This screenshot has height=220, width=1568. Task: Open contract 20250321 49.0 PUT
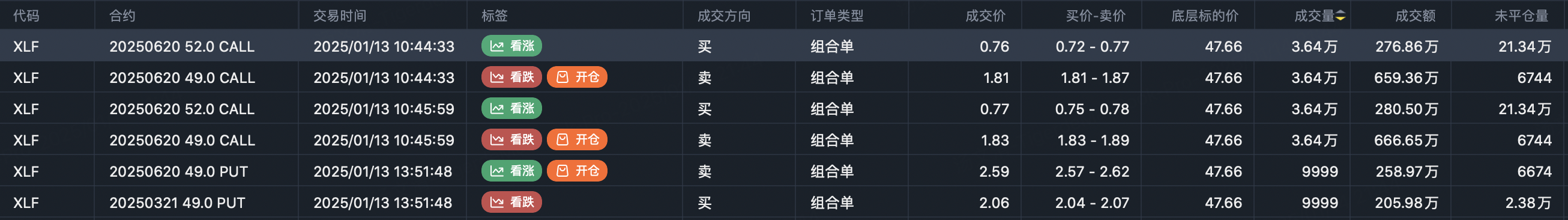(177, 203)
